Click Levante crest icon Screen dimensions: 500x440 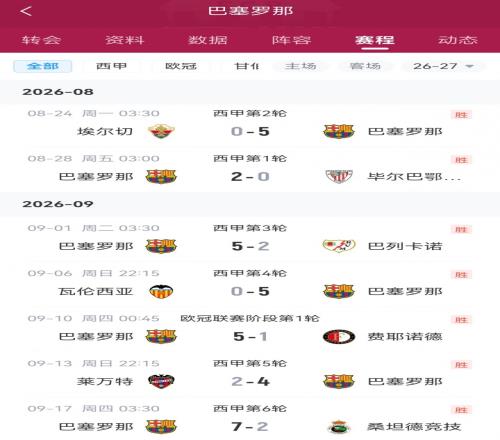161,381
